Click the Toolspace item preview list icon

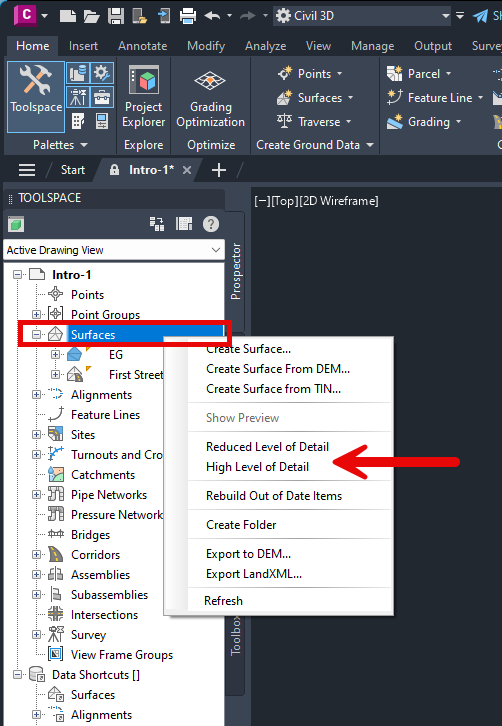[x=184, y=225]
